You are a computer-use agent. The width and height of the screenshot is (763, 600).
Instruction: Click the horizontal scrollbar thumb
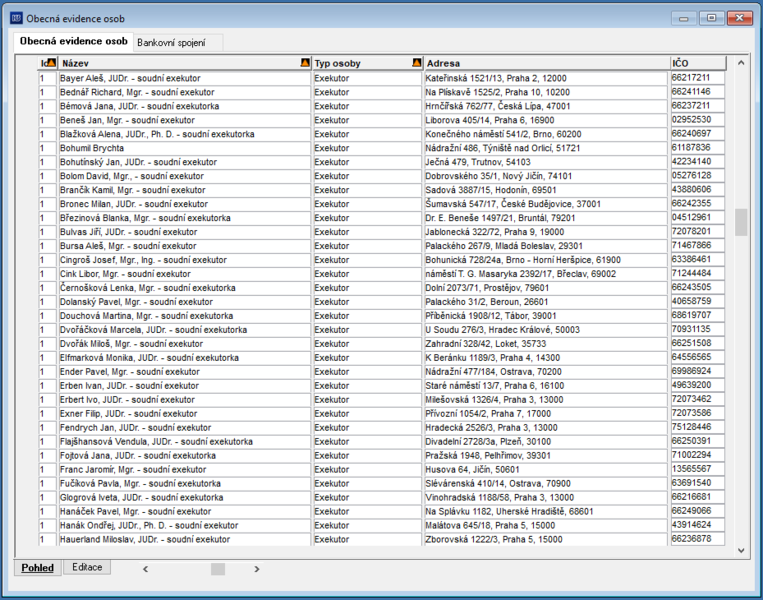(x=218, y=569)
